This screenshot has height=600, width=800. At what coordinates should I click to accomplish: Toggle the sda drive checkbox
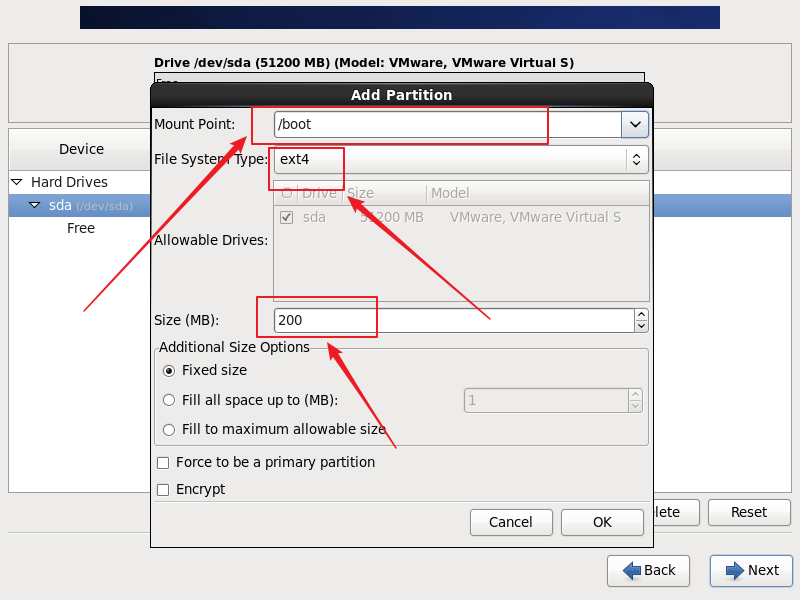[x=287, y=217]
